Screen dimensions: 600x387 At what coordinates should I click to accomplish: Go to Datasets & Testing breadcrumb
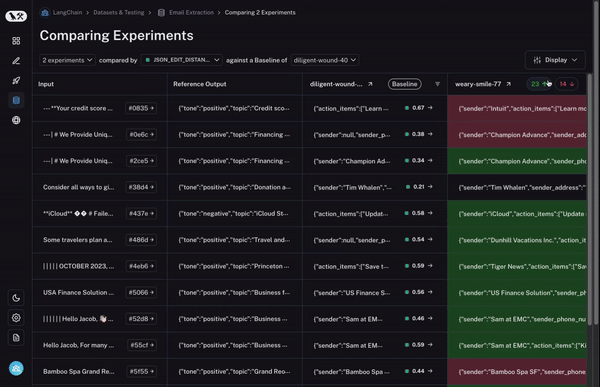(119, 13)
